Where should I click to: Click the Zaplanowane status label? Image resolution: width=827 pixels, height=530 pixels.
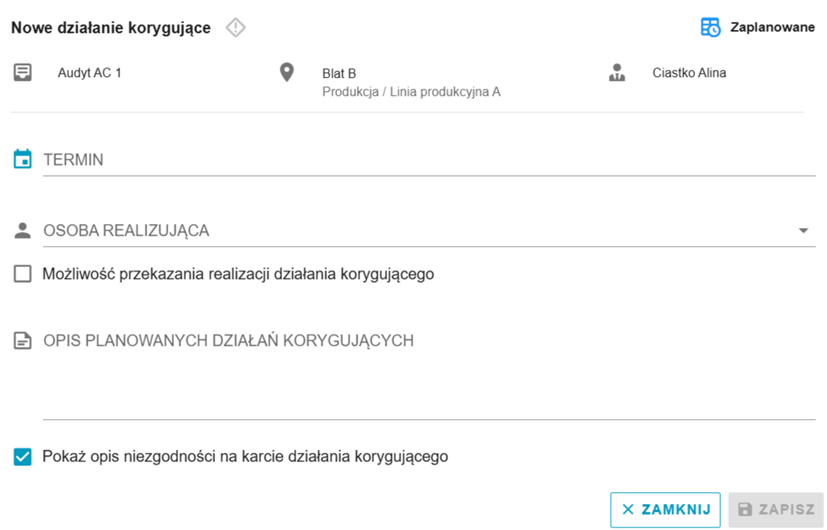(x=772, y=27)
